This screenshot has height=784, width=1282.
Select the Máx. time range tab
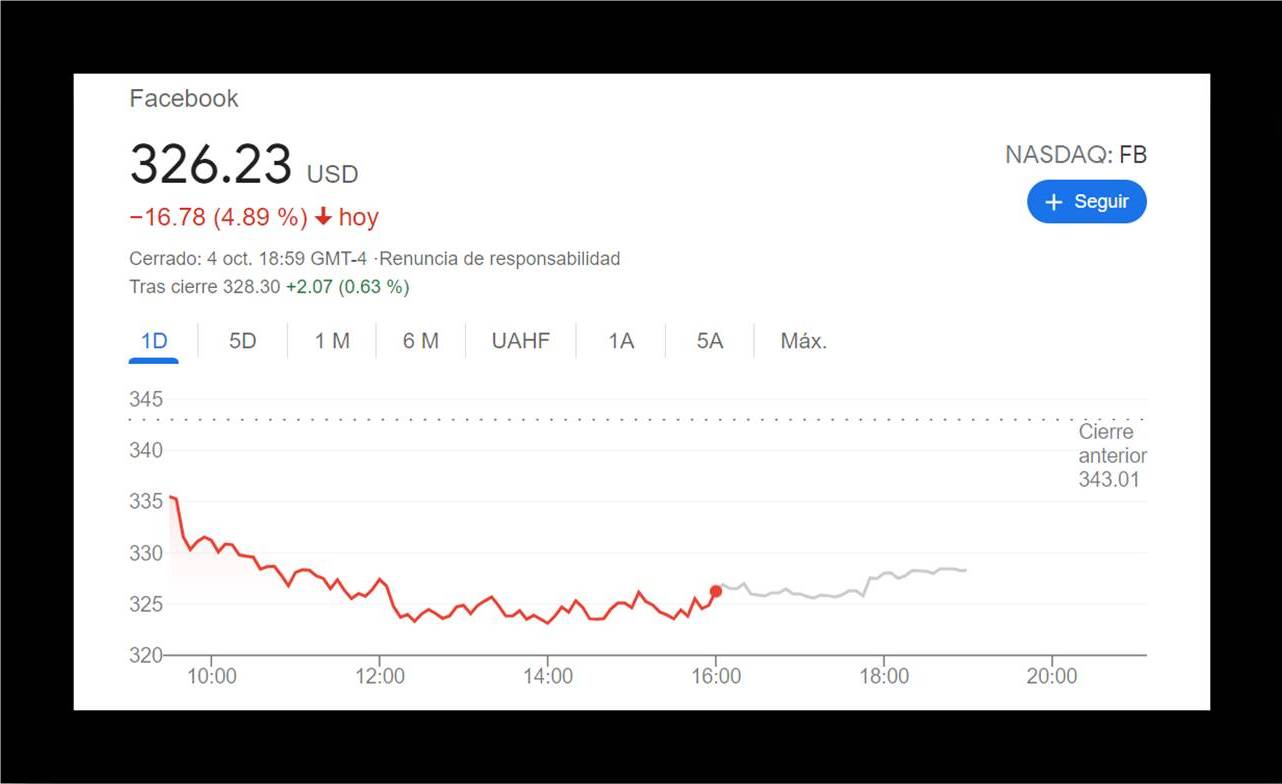point(804,341)
